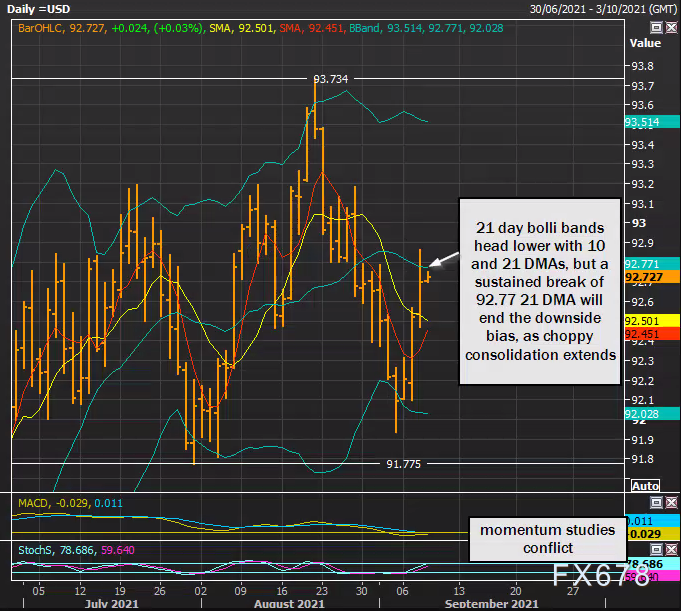The height and width of the screenshot is (611, 681).
Task: Close the main price chart panel
Action: [x=670, y=29]
